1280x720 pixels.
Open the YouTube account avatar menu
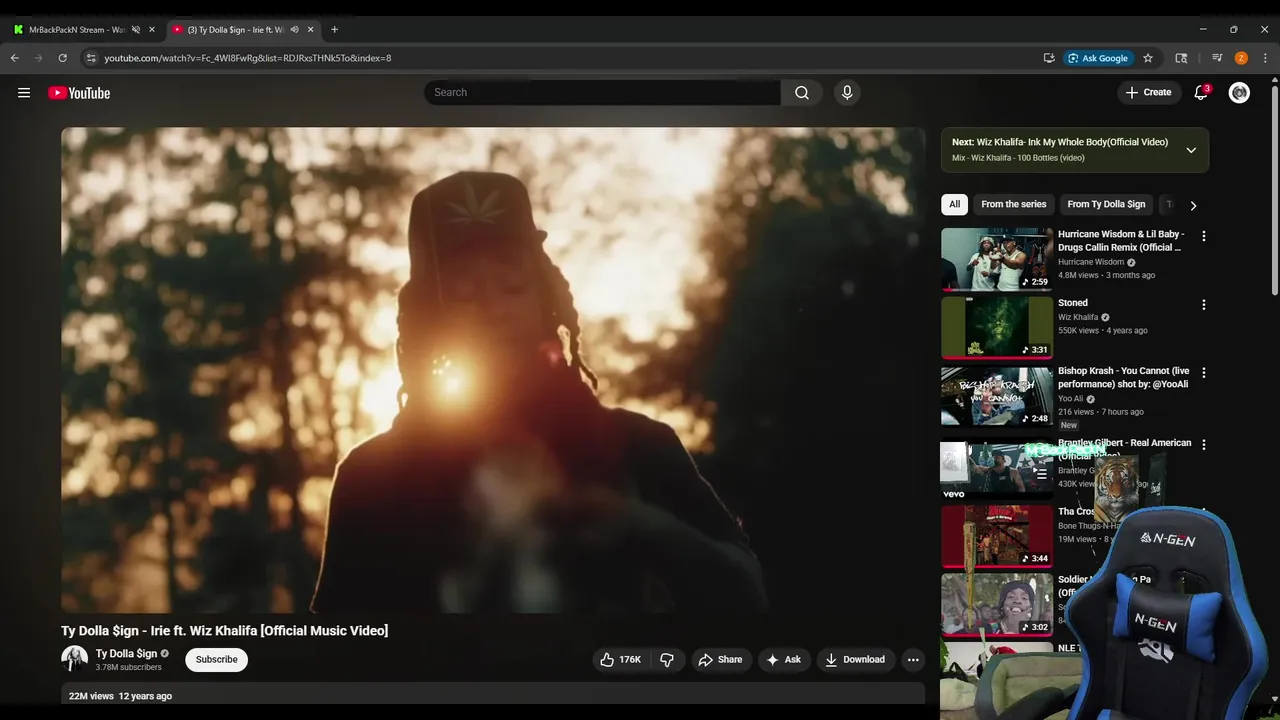click(1239, 93)
